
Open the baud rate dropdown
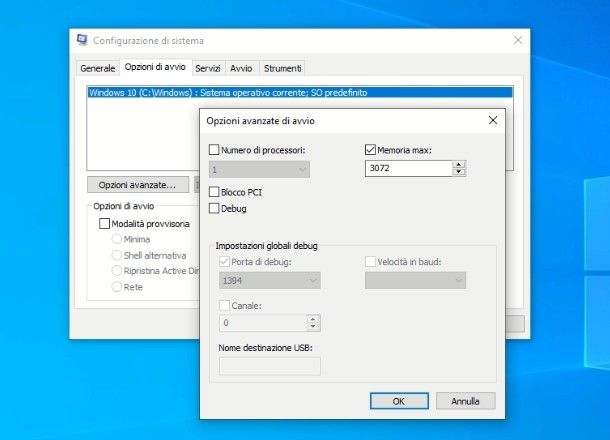click(415, 280)
